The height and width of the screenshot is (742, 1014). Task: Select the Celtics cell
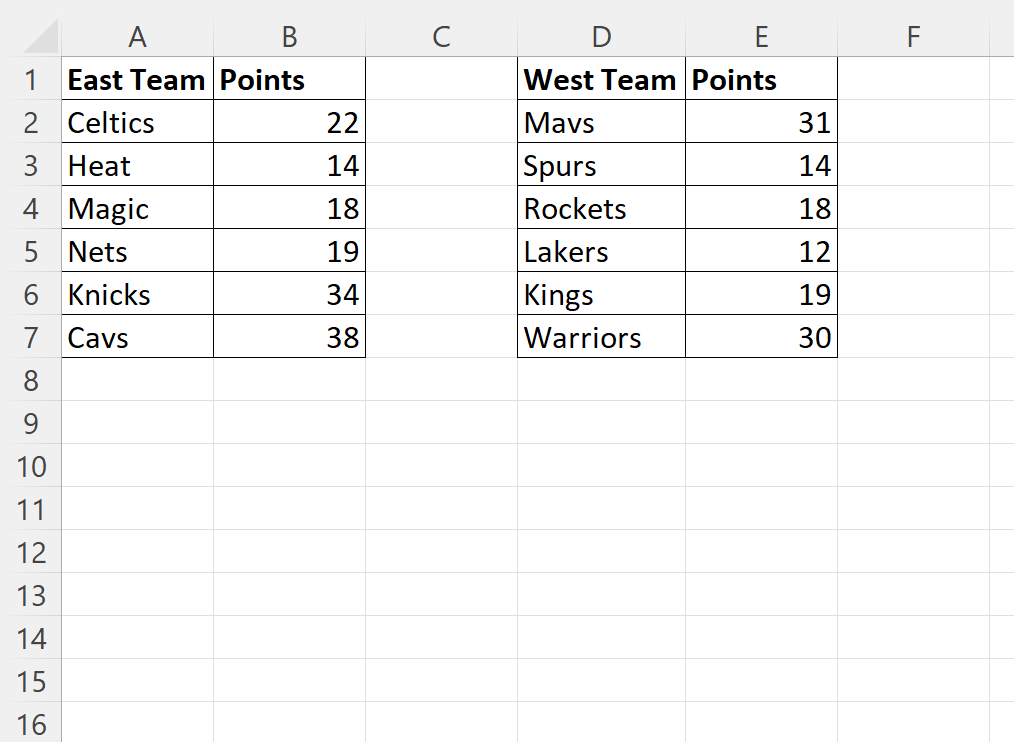(x=137, y=123)
